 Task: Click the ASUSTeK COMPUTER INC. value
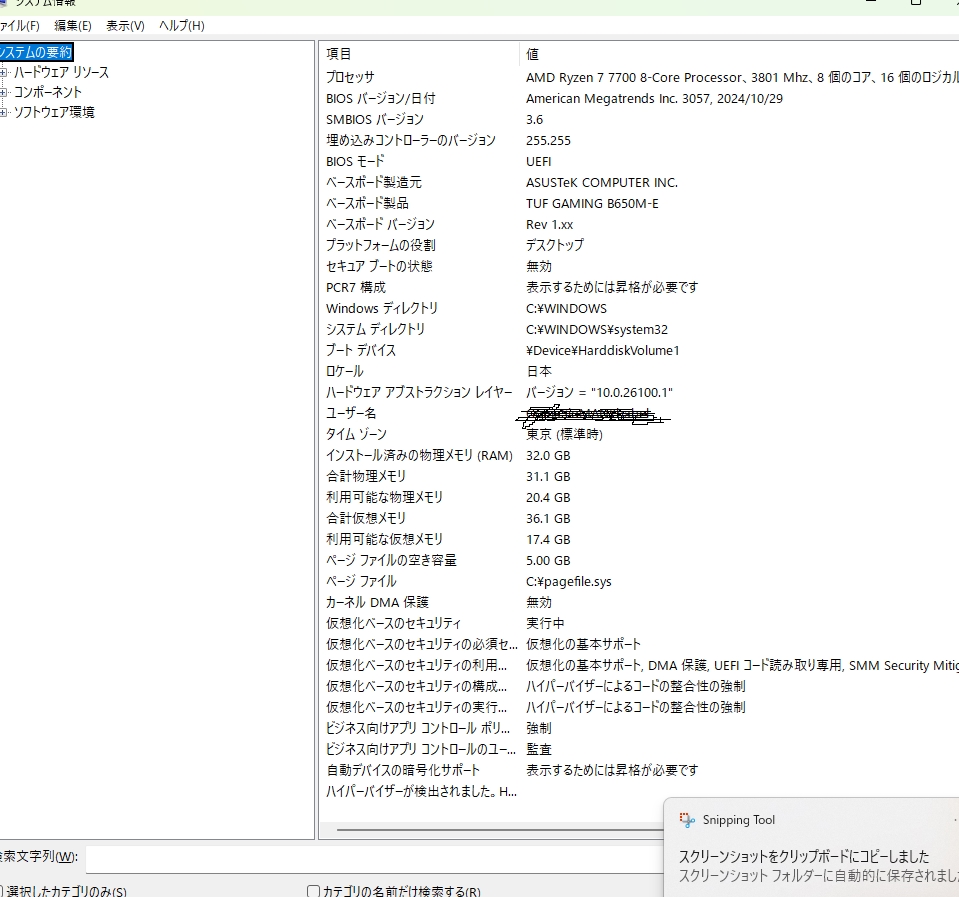coord(602,182)
